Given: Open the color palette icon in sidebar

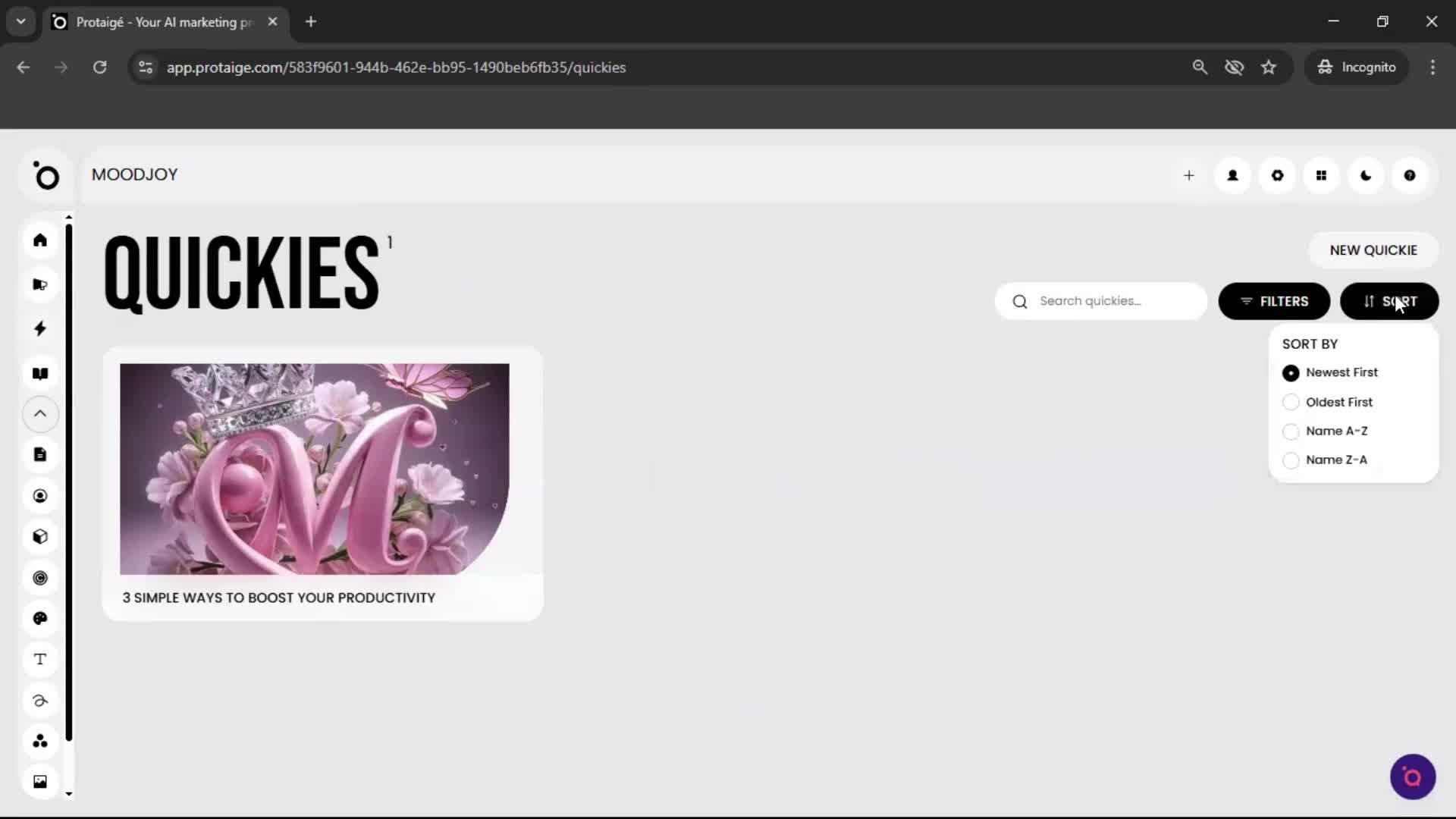Looking at the screenshot, I should coord(40,619).
